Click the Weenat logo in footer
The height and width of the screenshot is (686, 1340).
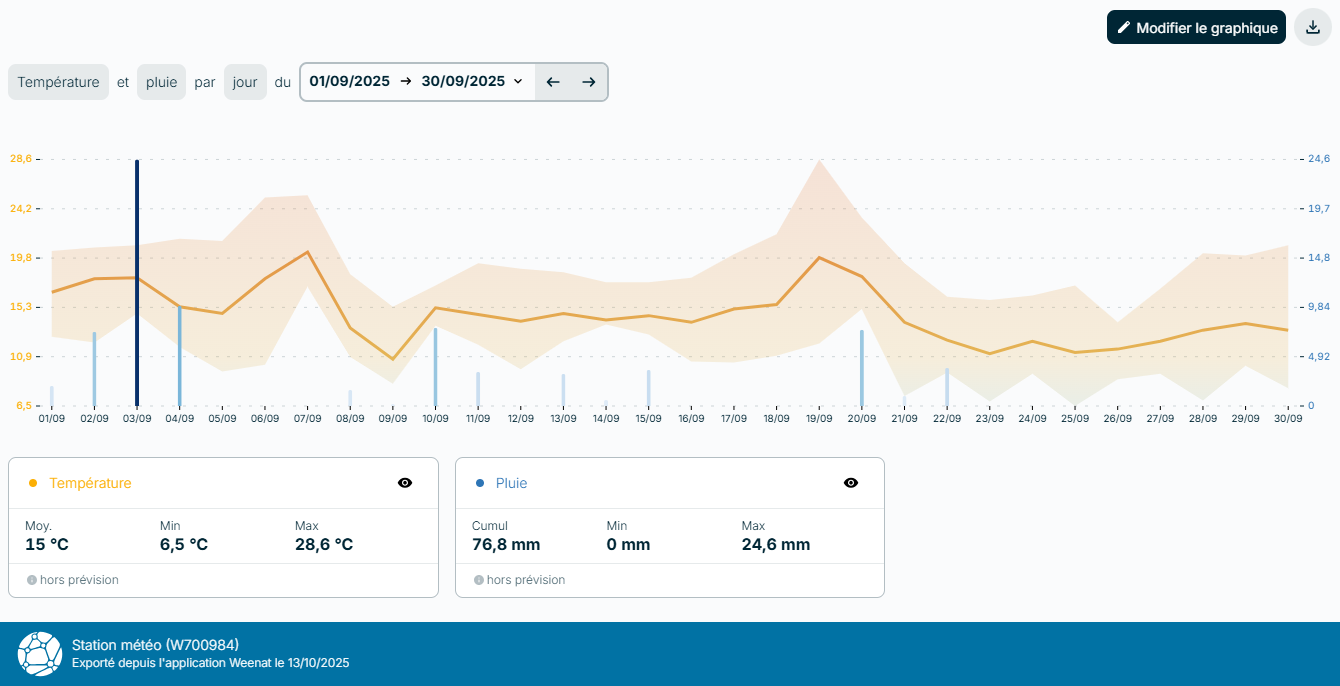[40, 653]
